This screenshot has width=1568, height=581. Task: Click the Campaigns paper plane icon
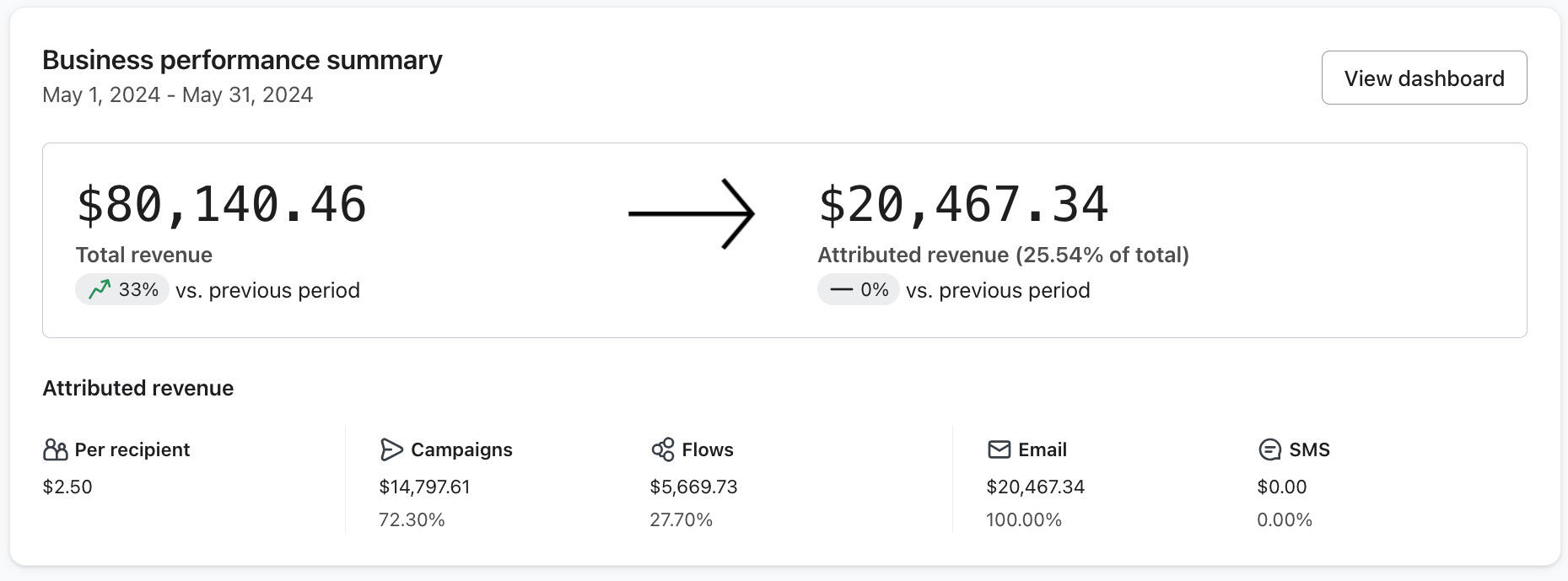tap(391, 450)
